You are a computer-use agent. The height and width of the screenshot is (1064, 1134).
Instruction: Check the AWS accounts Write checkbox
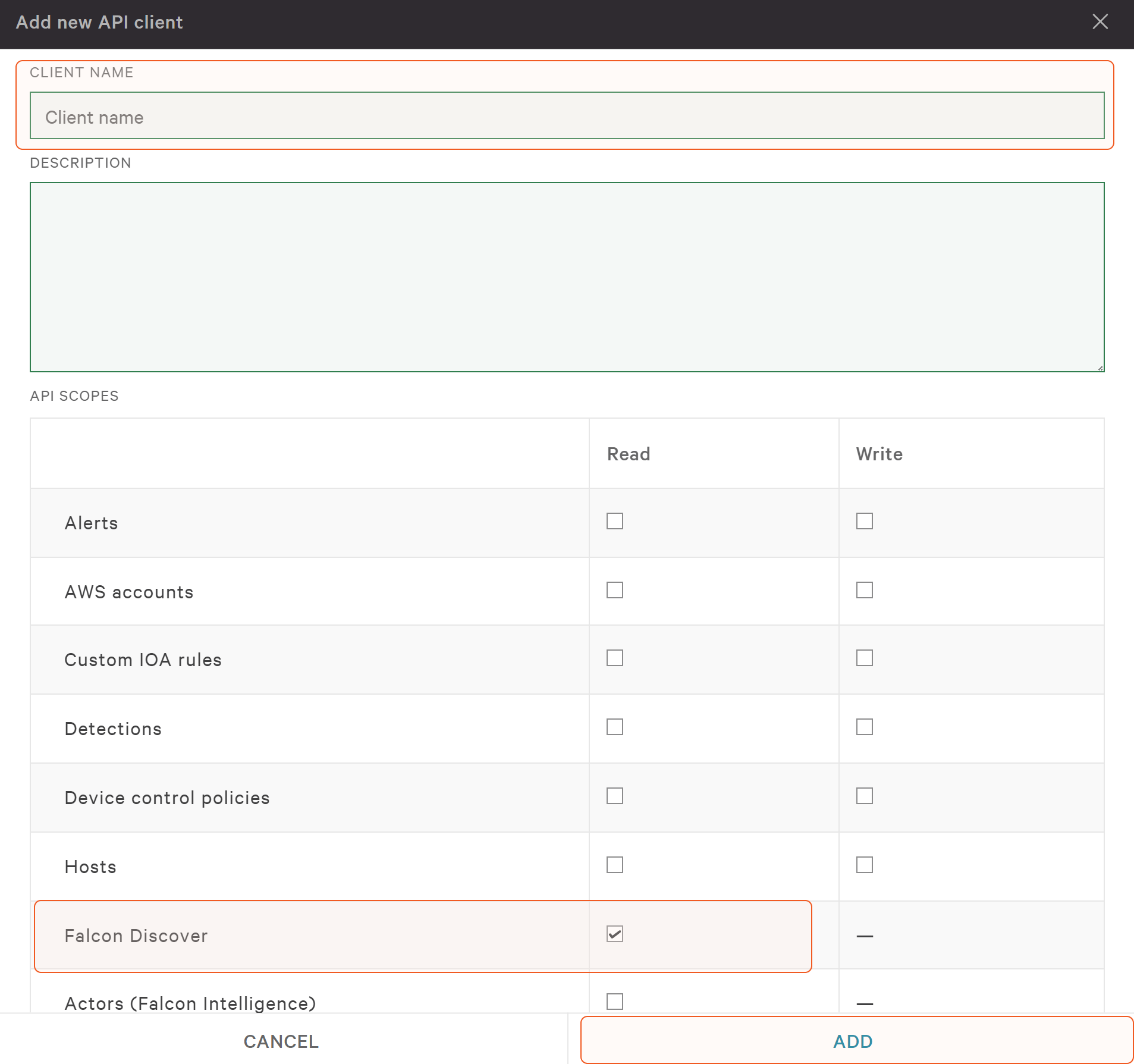864,590
